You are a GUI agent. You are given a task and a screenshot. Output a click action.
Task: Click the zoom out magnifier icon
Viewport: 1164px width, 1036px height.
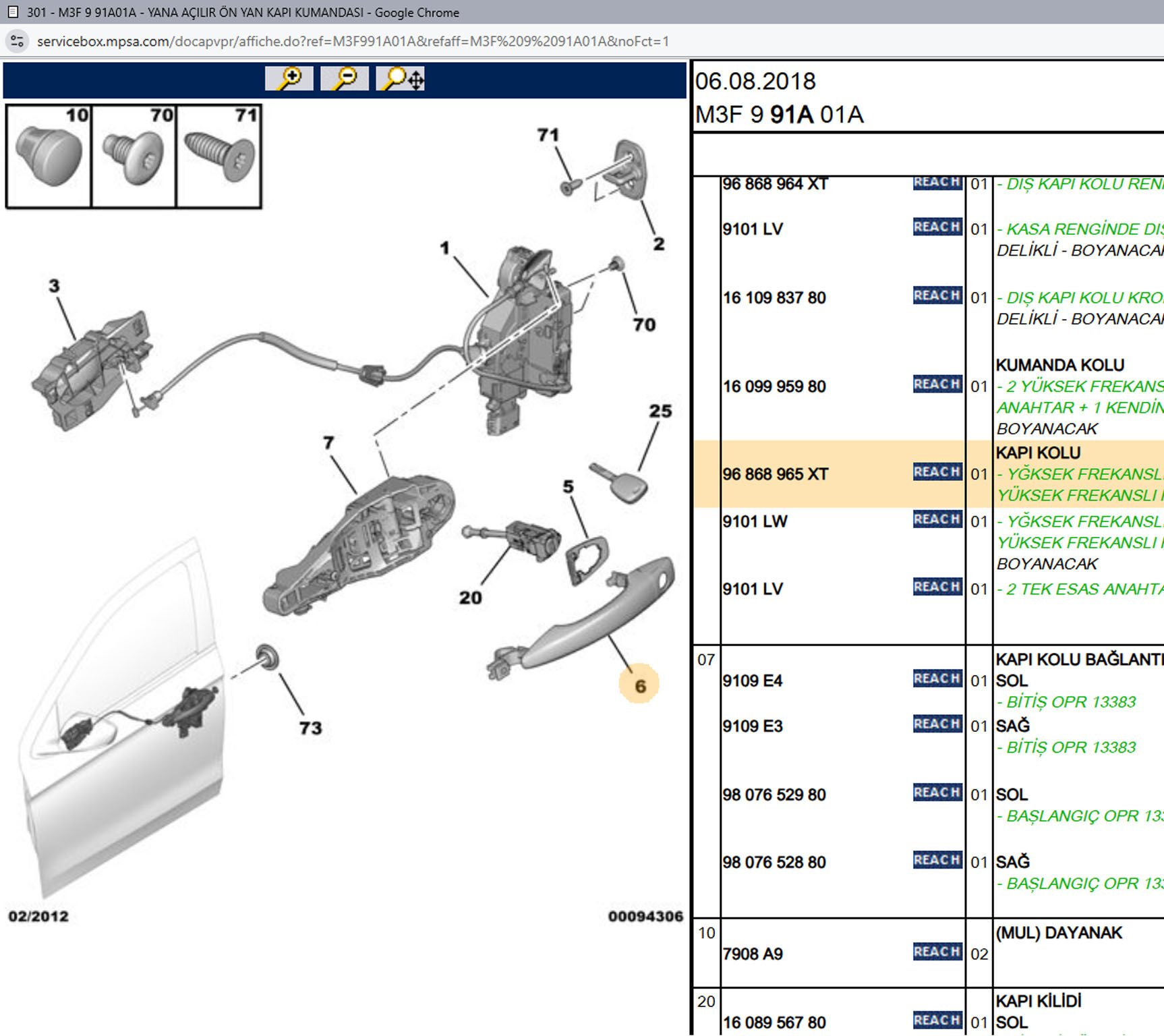click(x=345, y=79)
